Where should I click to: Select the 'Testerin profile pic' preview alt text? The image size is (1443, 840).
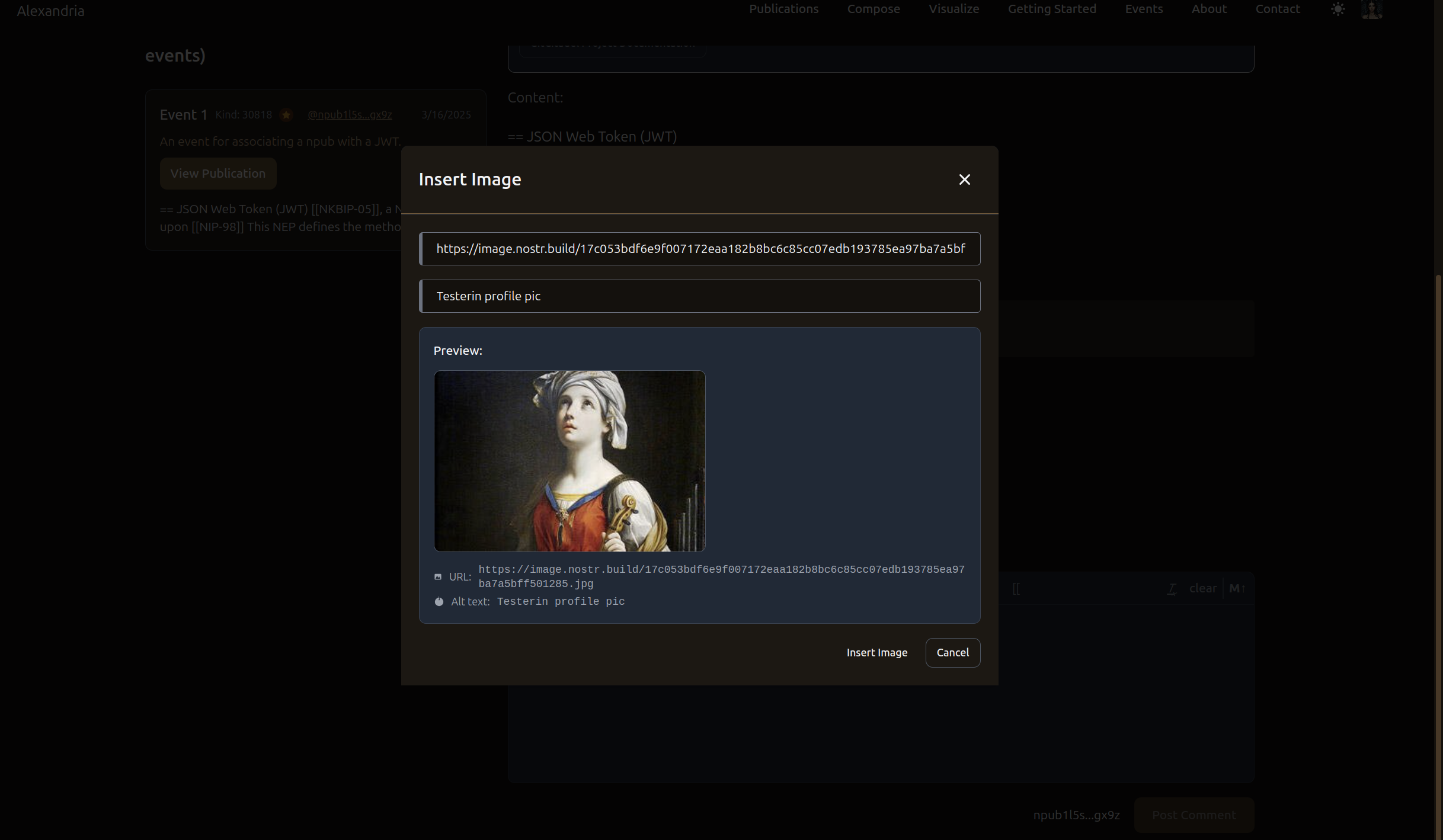point(561,601)
